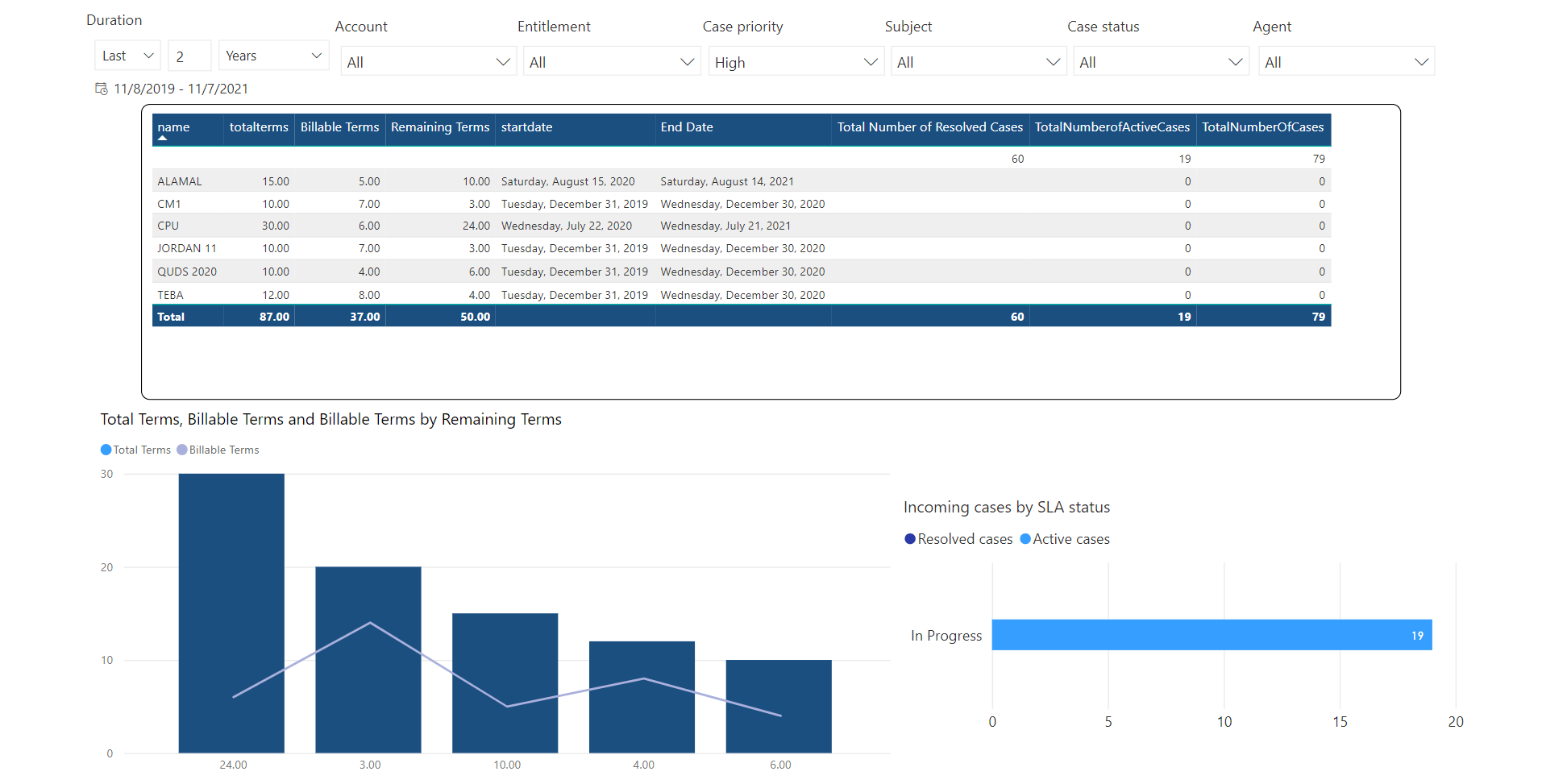Select the ALAMAL row in the table
Screen dimensions: 1542x784
point(742,181)
